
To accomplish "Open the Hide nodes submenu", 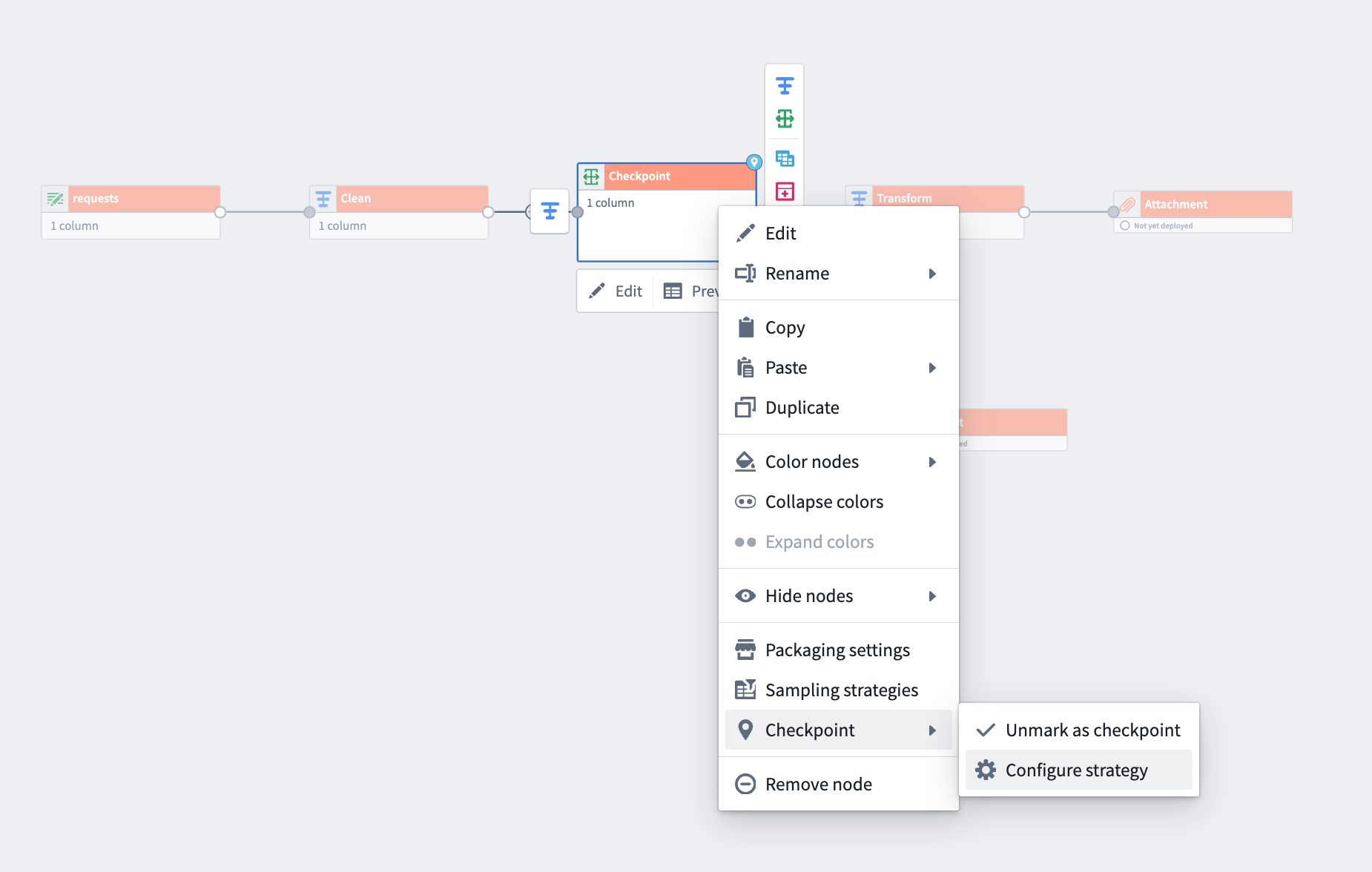I will point(933,595).
